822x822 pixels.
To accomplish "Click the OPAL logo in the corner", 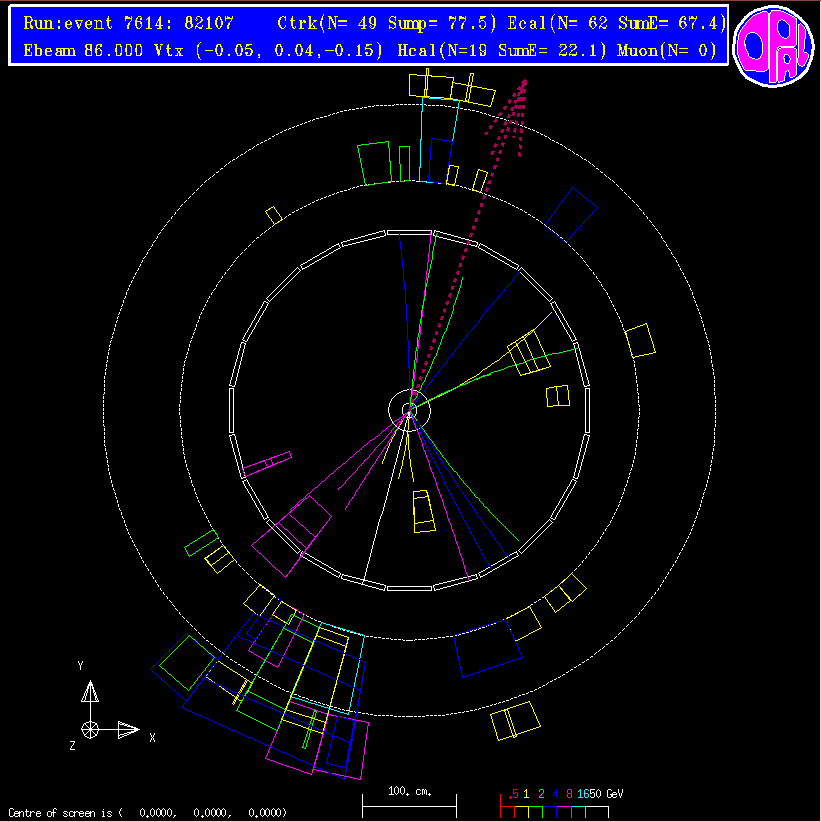I will (772, 47).
